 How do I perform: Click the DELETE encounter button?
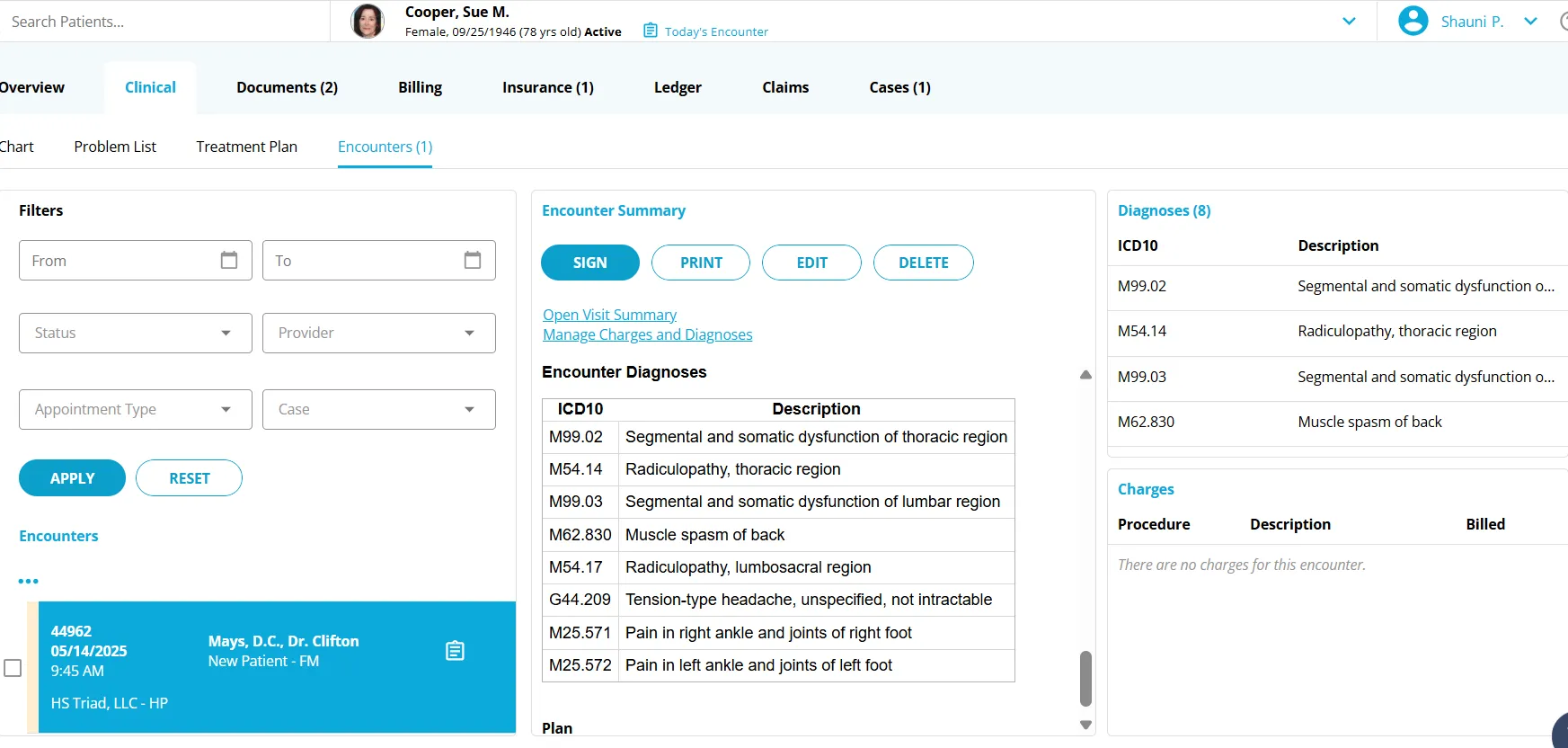[923, 263]
